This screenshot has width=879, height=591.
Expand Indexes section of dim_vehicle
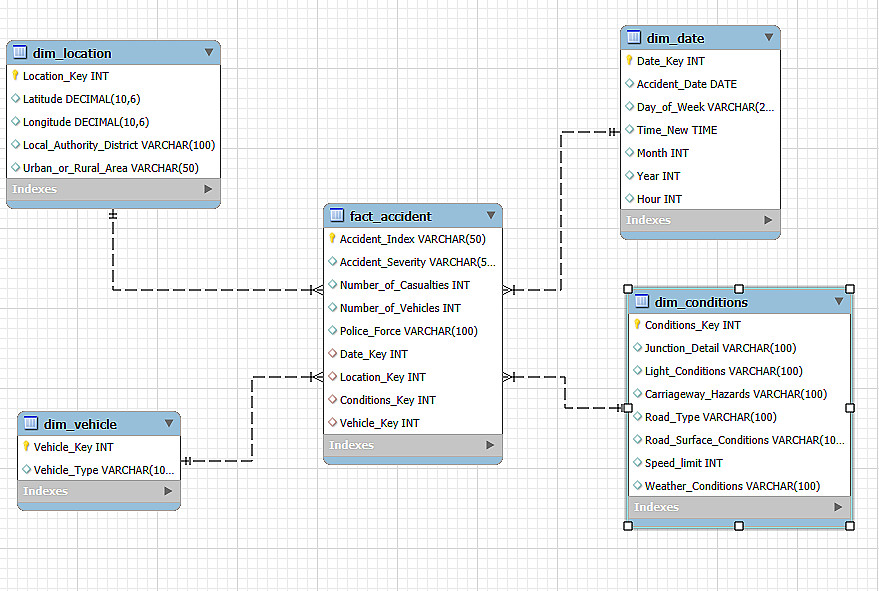168,491
